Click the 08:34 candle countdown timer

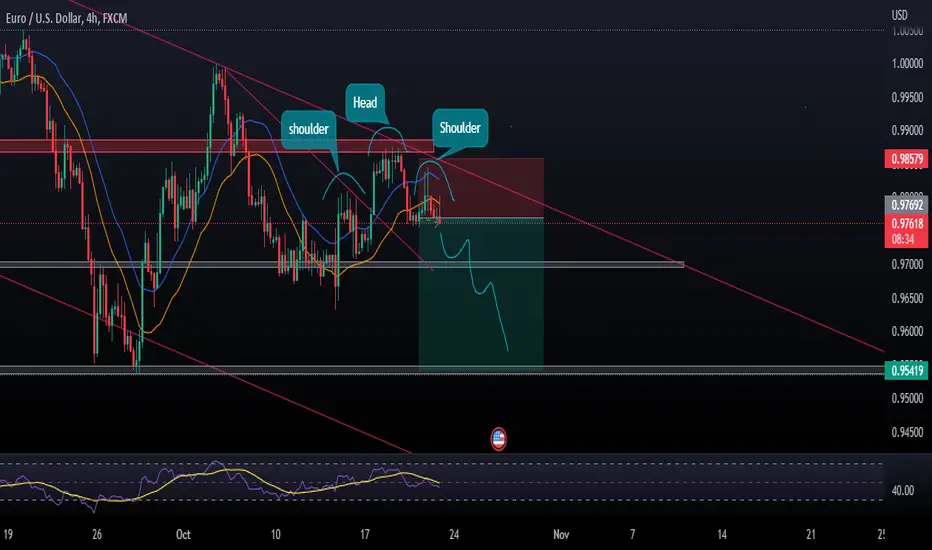coord(903,239)
